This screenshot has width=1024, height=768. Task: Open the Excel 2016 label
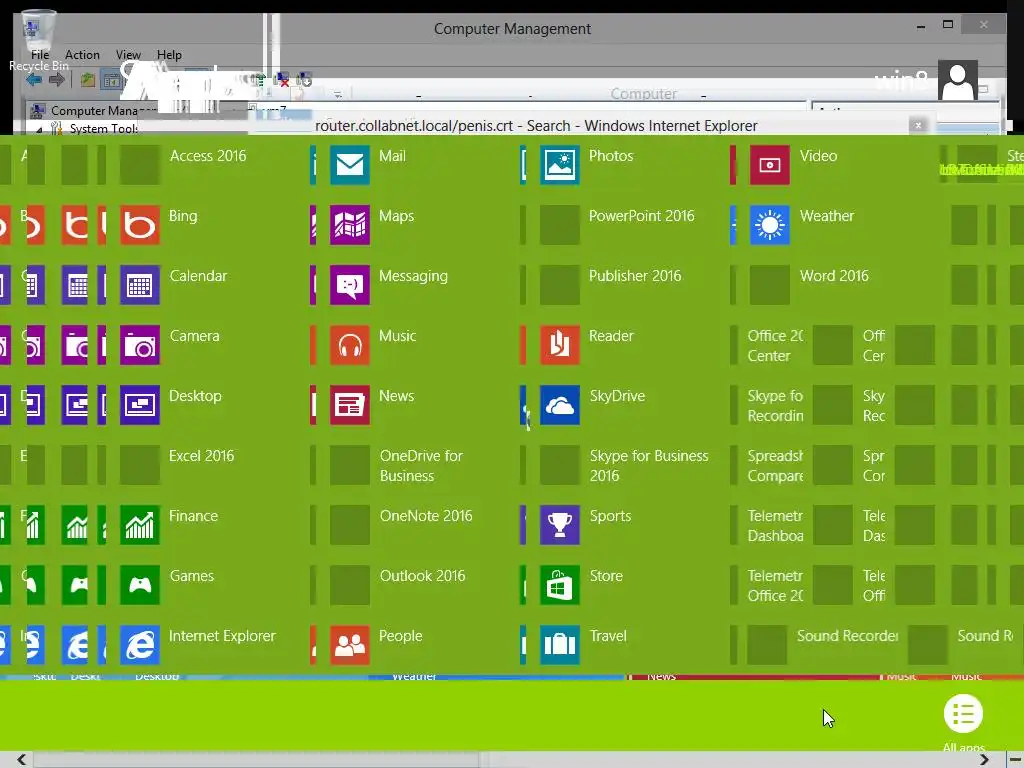point(201,456)
